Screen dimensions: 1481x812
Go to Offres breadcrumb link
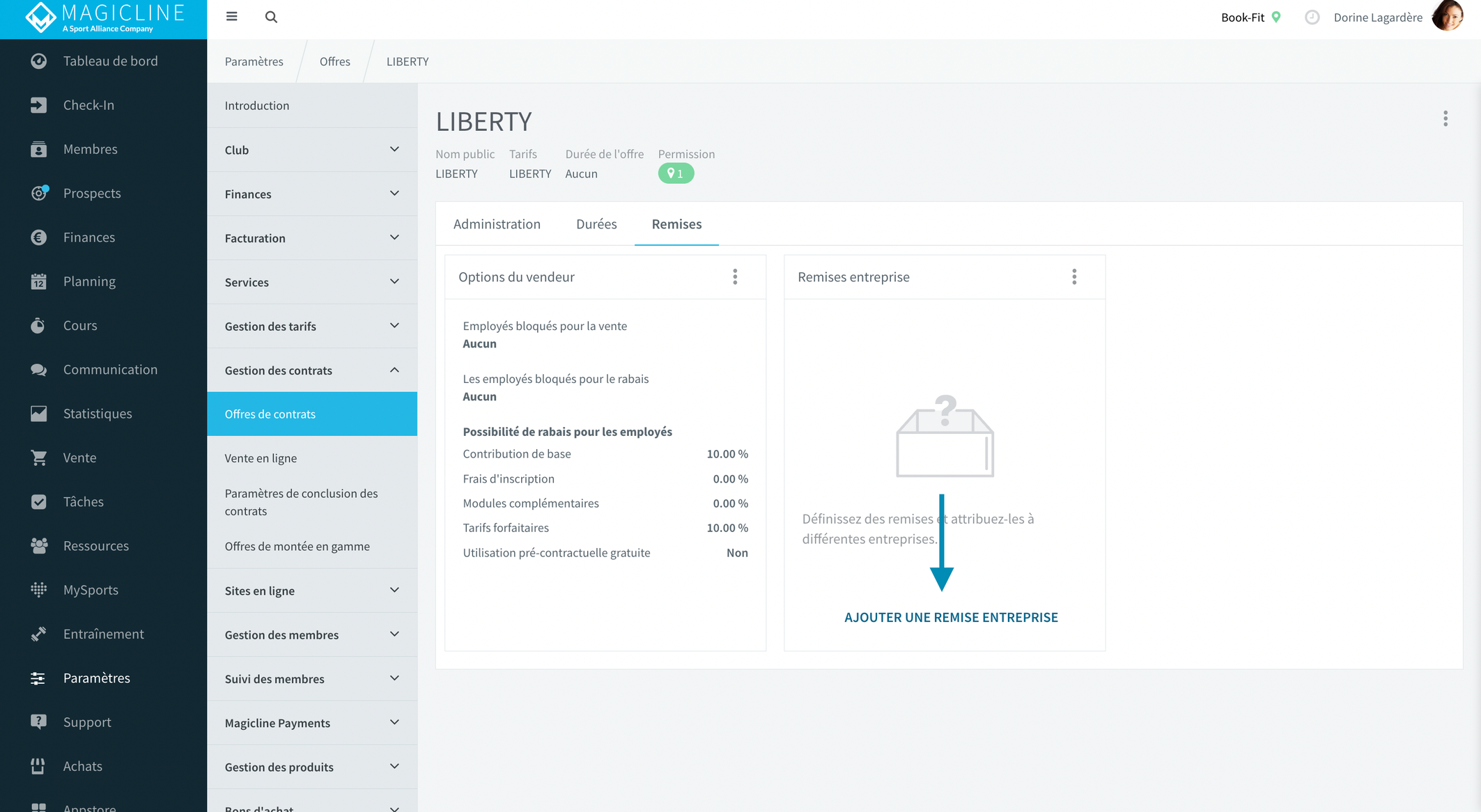click(335, 61)
